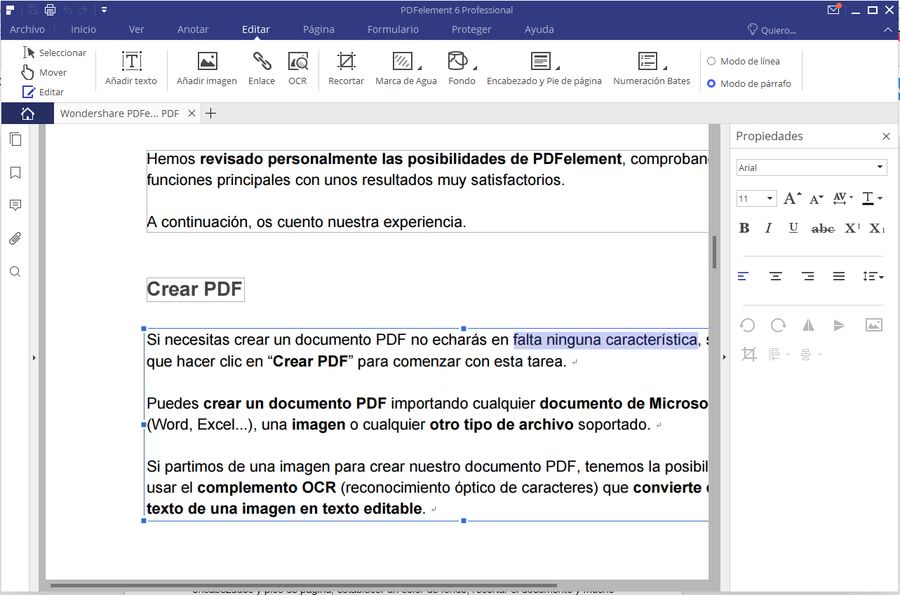Image resolution: width=900 pixels, height=595 pixels.
Task: Apply italic formatting
Action: tap(769, 228)
